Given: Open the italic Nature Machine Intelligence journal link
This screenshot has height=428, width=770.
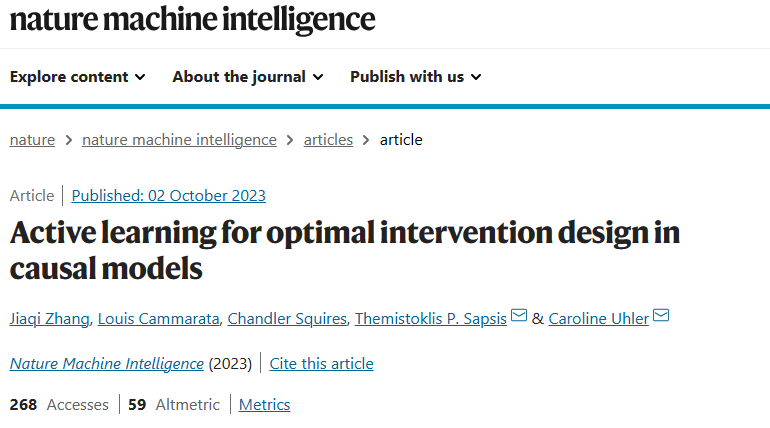Looking at the screenshot, I should (x=106, y=363).
